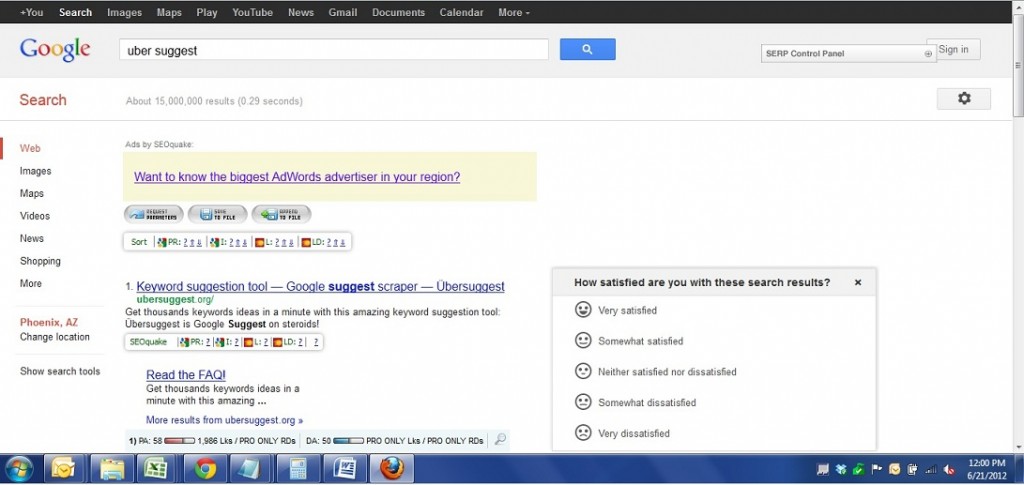1024x485 pixels.
Task: Open the gear options menu
Action: 963,99
